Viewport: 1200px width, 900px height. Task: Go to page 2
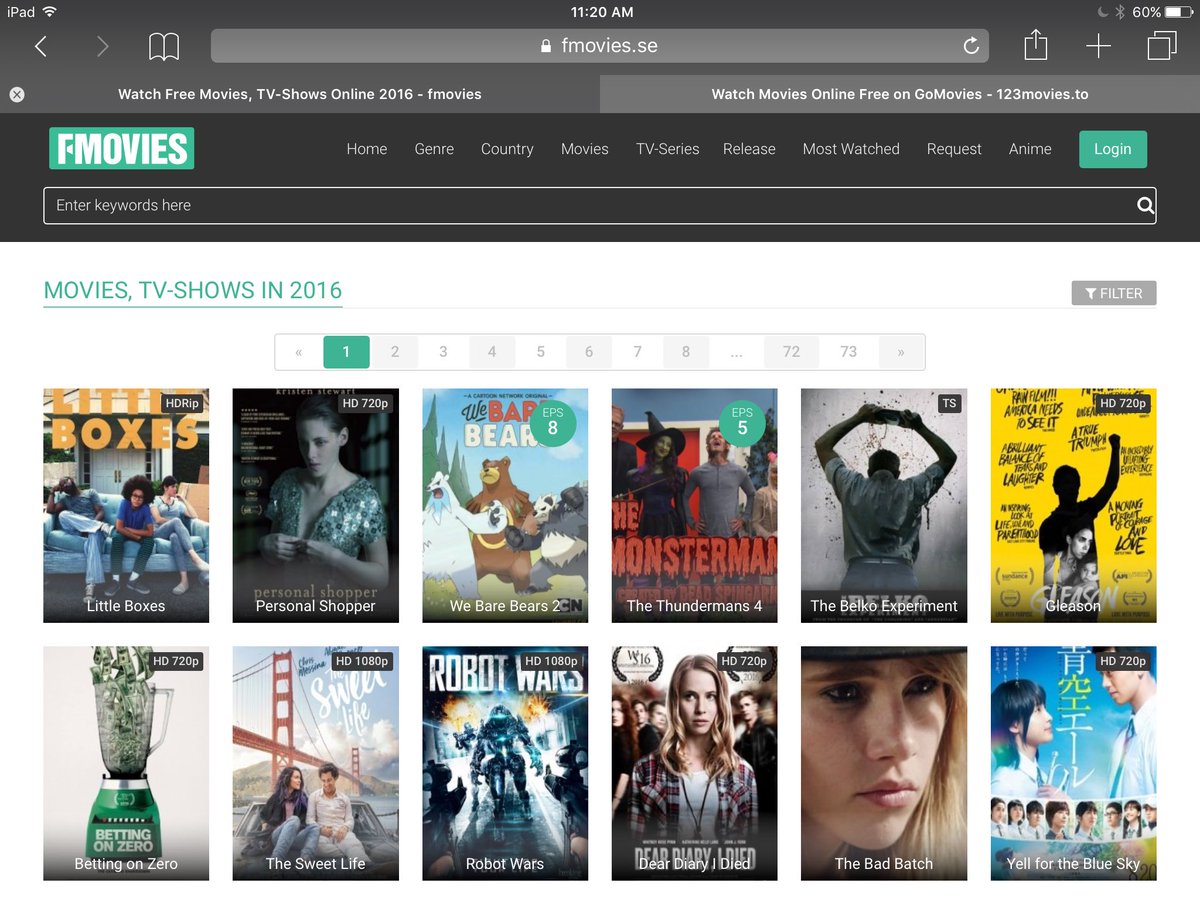pos(395,352)
